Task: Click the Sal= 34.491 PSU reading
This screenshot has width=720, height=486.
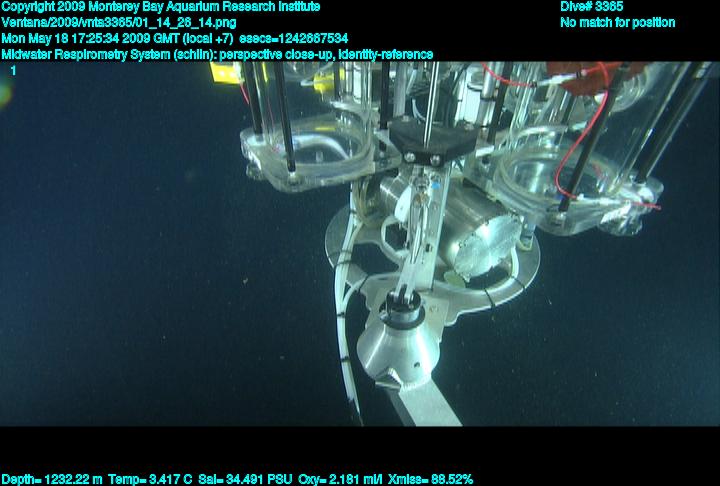Action: [x=245, y=480]
